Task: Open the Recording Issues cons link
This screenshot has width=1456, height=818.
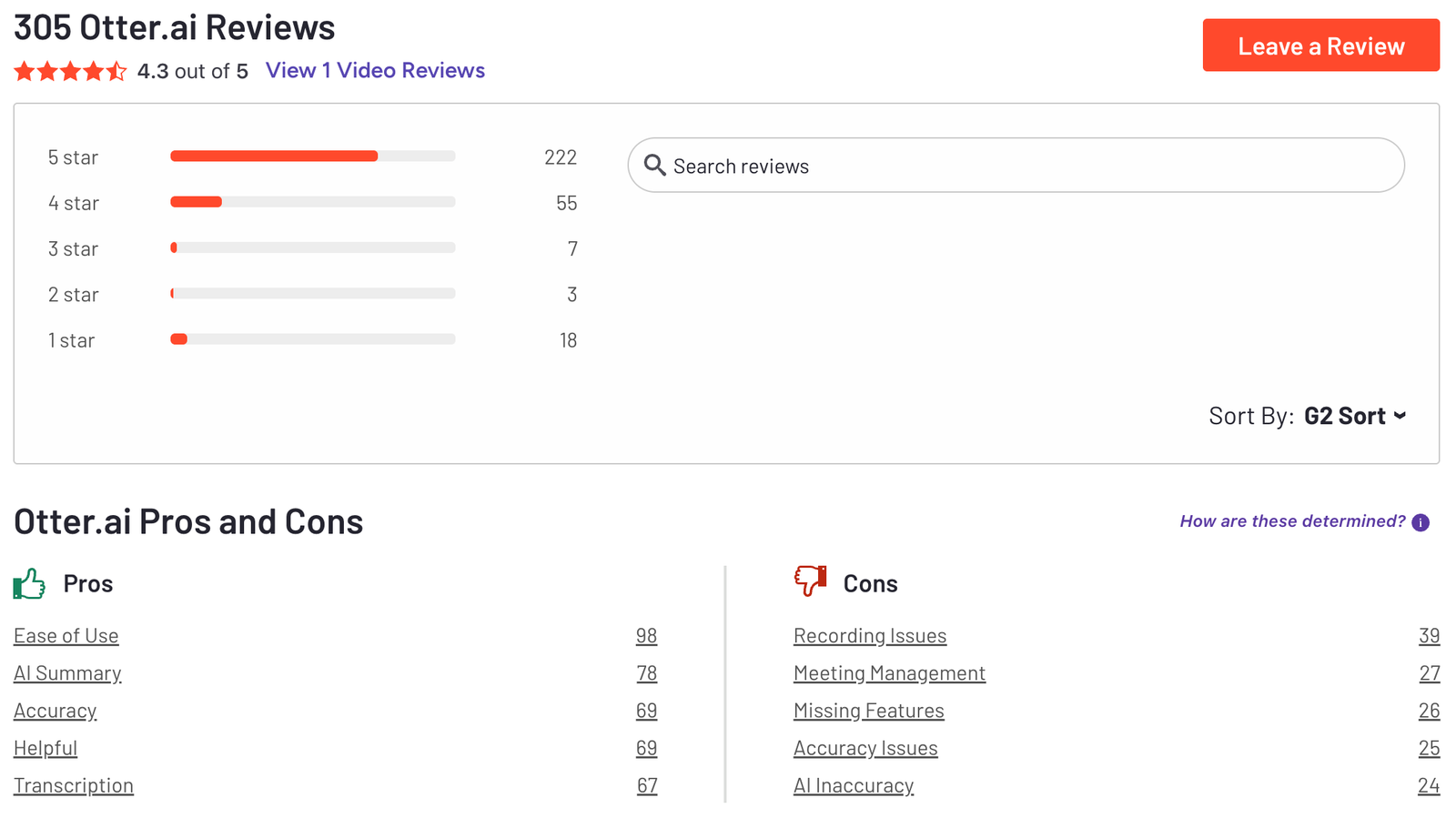Action: (869, 636)
